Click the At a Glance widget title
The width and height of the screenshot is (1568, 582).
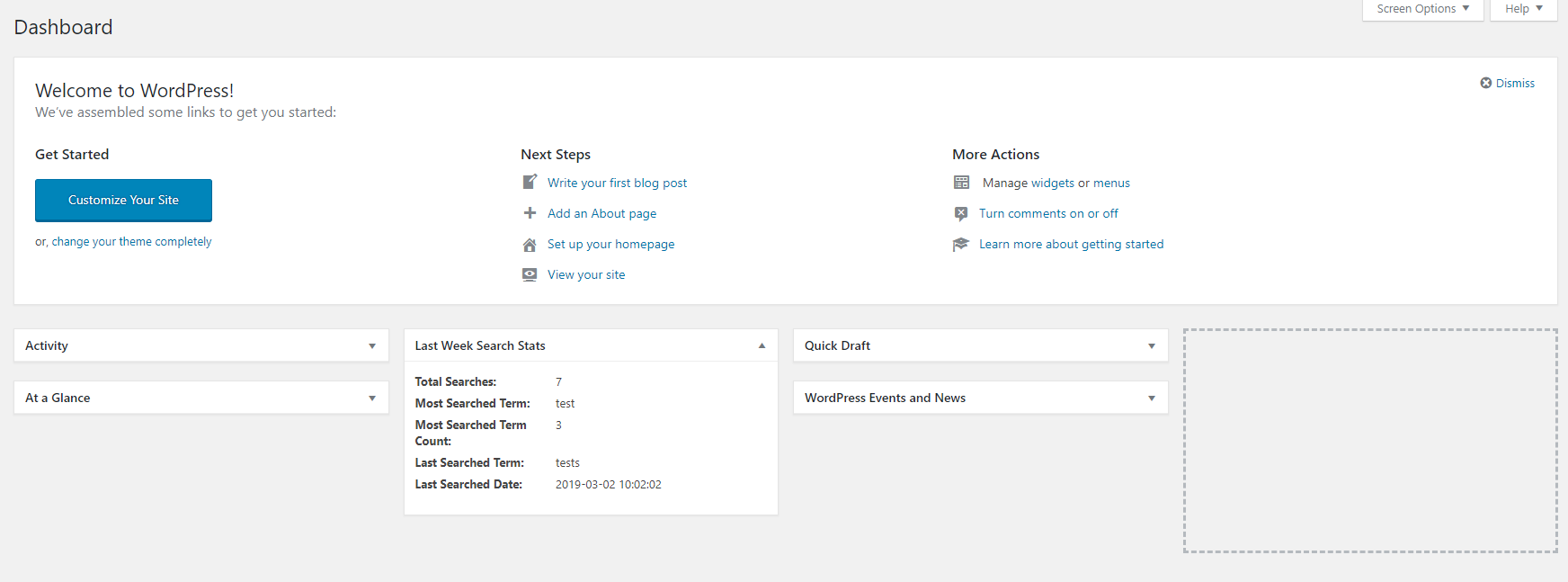58,398
